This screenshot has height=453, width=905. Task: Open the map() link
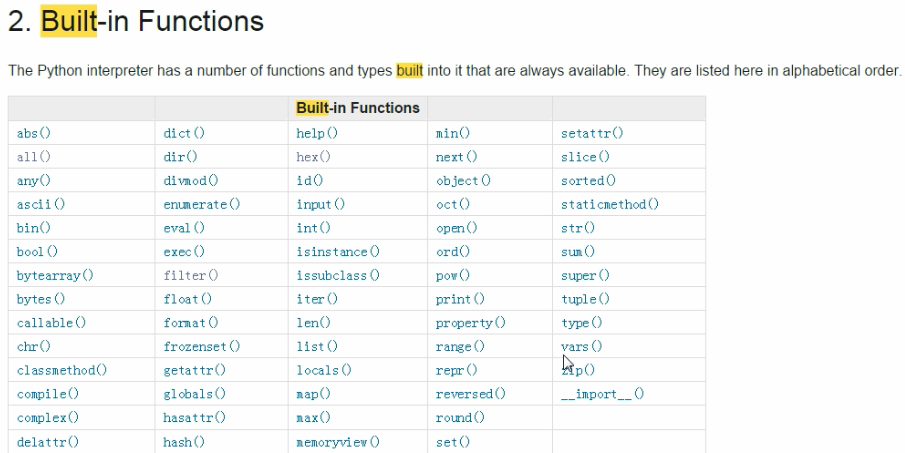click(314, 394)
